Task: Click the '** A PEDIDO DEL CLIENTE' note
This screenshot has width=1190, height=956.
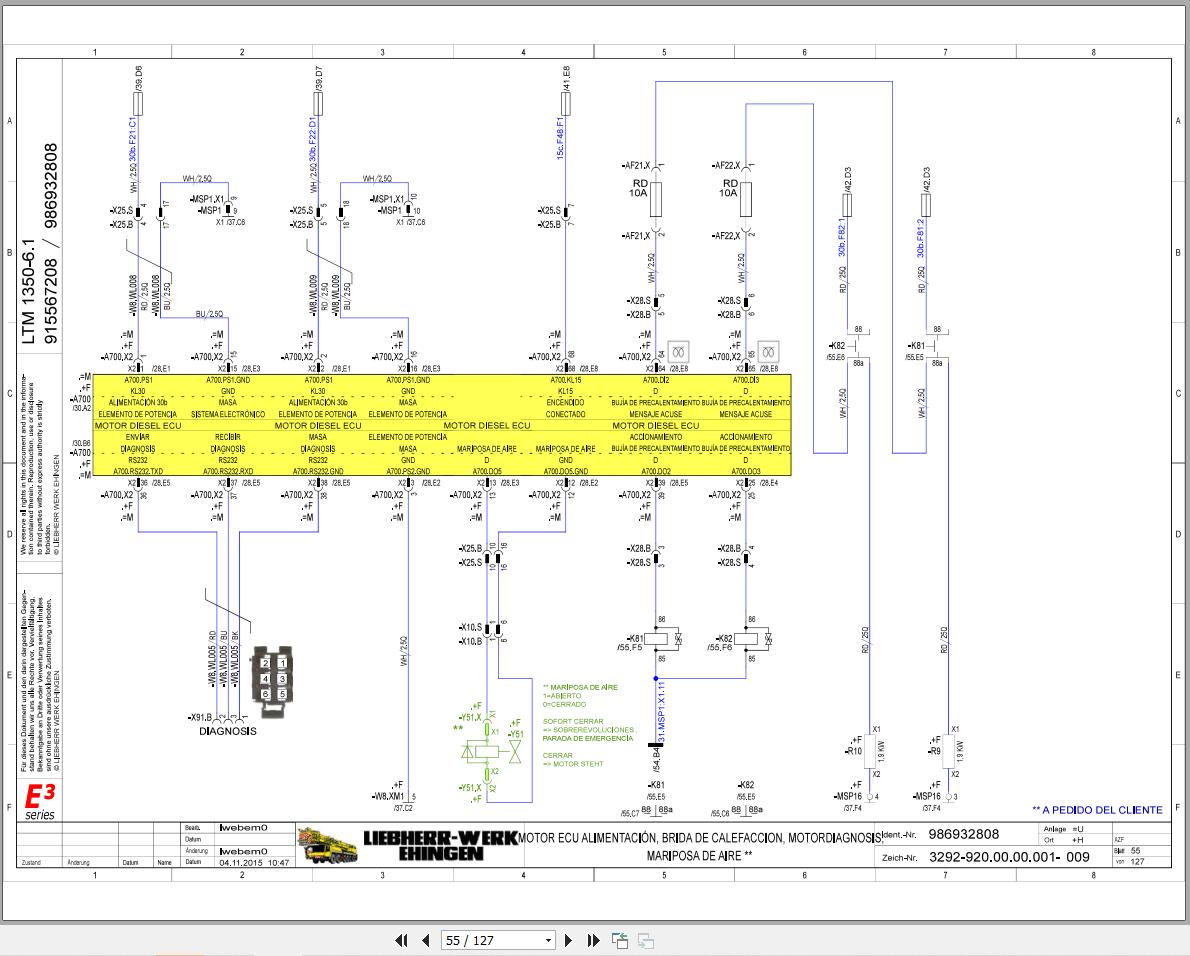Action: pos(1097,810)
